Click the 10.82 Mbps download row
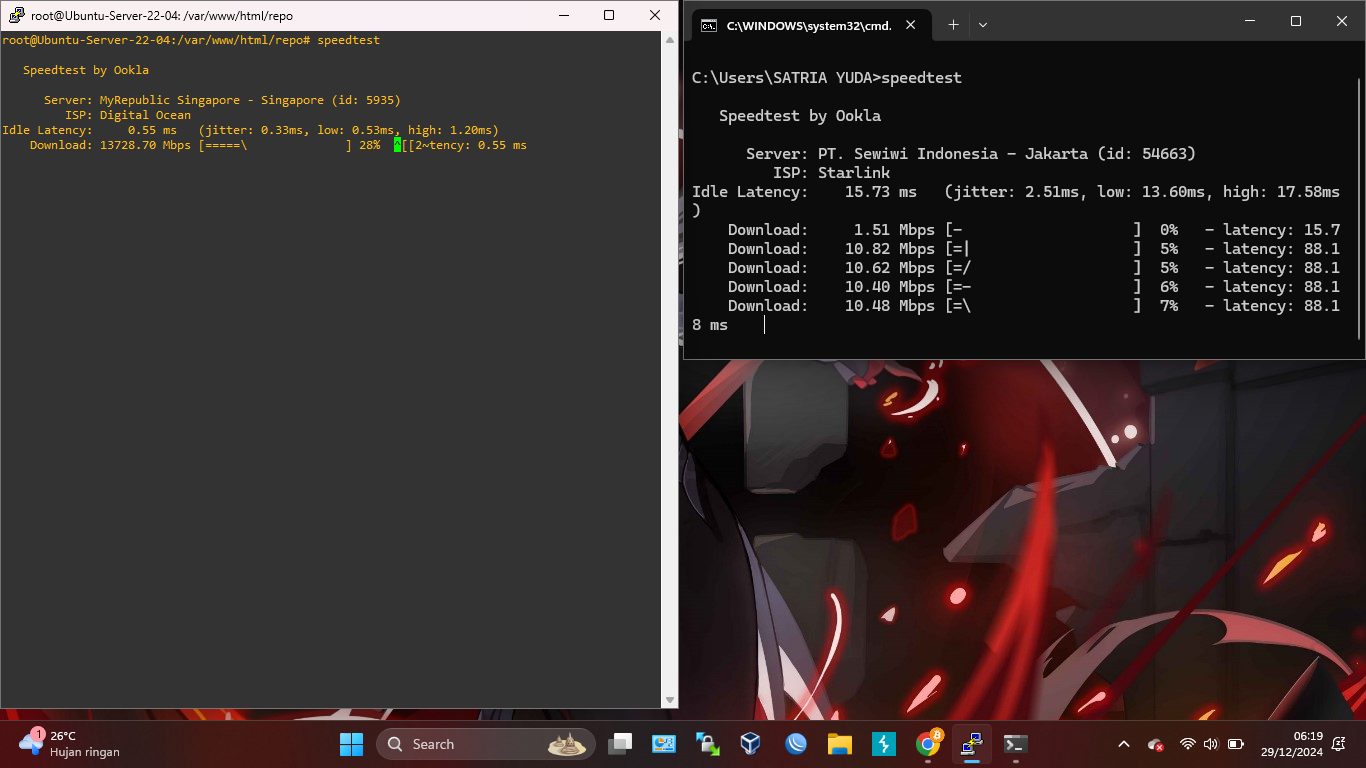The width and height of the screenshot is (1366, 768). [1034, 249]
